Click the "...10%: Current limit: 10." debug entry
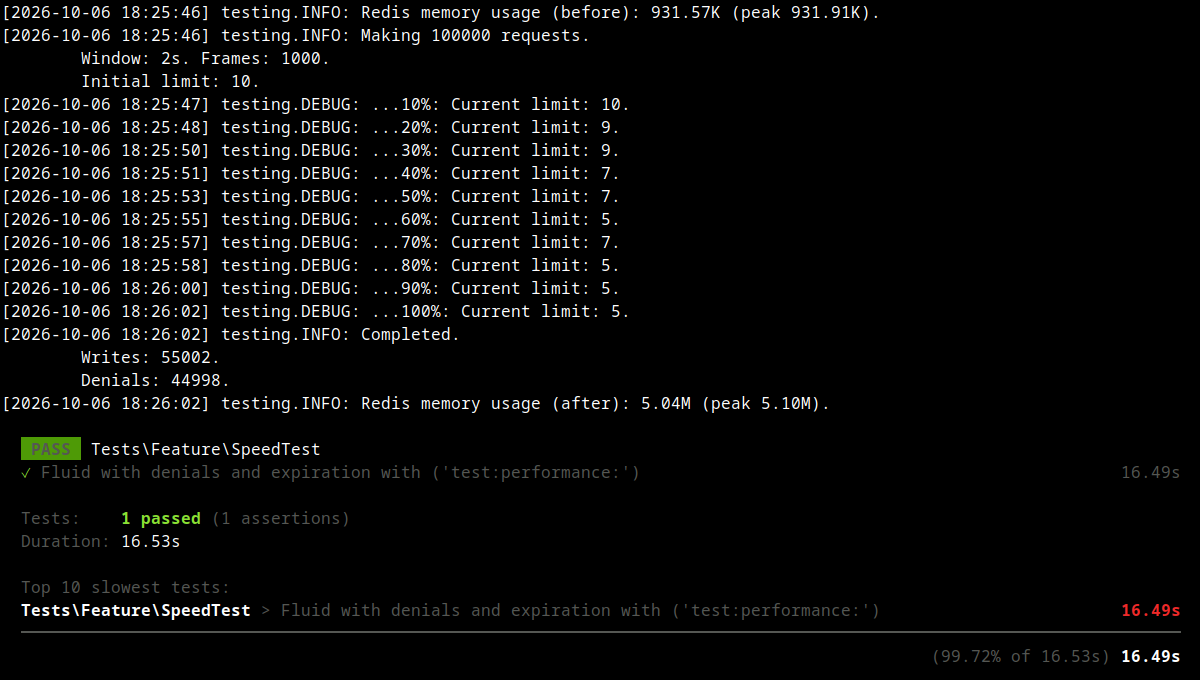 pos(316,105)
